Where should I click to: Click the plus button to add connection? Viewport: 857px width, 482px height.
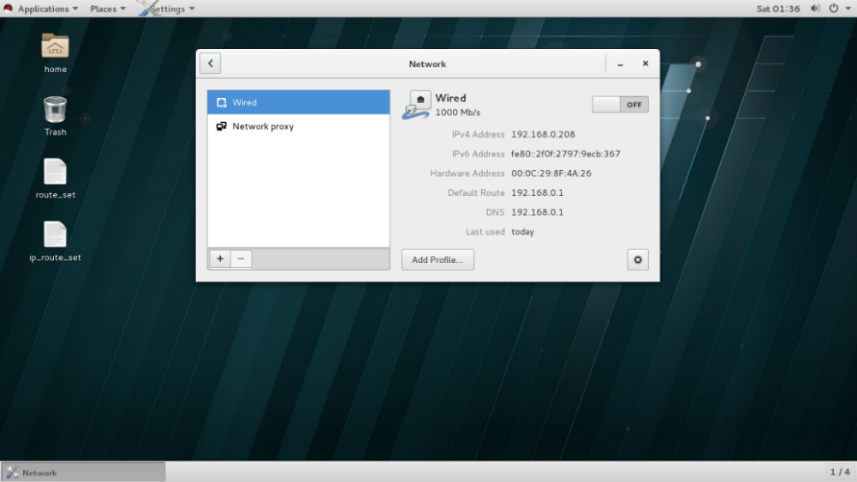[x=220, y=258]
